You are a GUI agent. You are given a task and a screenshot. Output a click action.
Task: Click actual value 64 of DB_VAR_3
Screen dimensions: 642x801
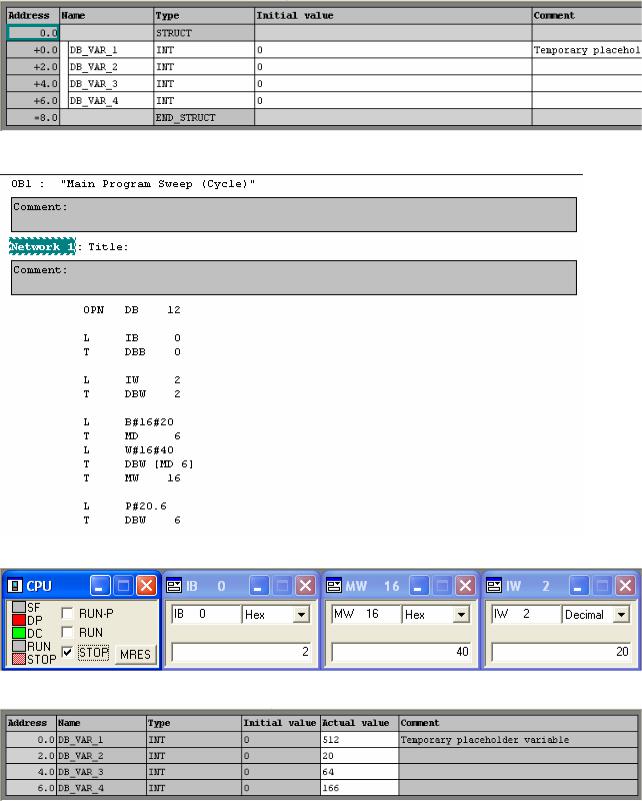coord(360,771)
